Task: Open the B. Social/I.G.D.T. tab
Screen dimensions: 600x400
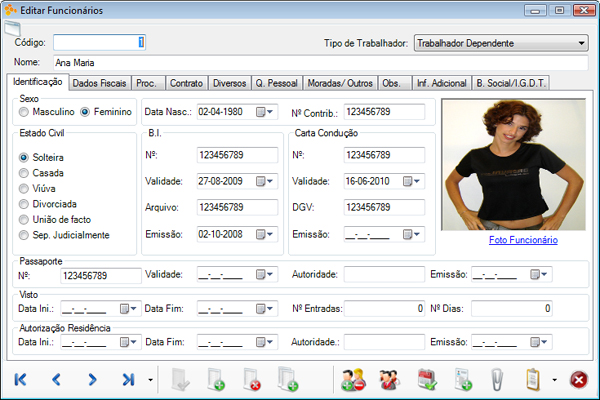Action: click(511, 83)
